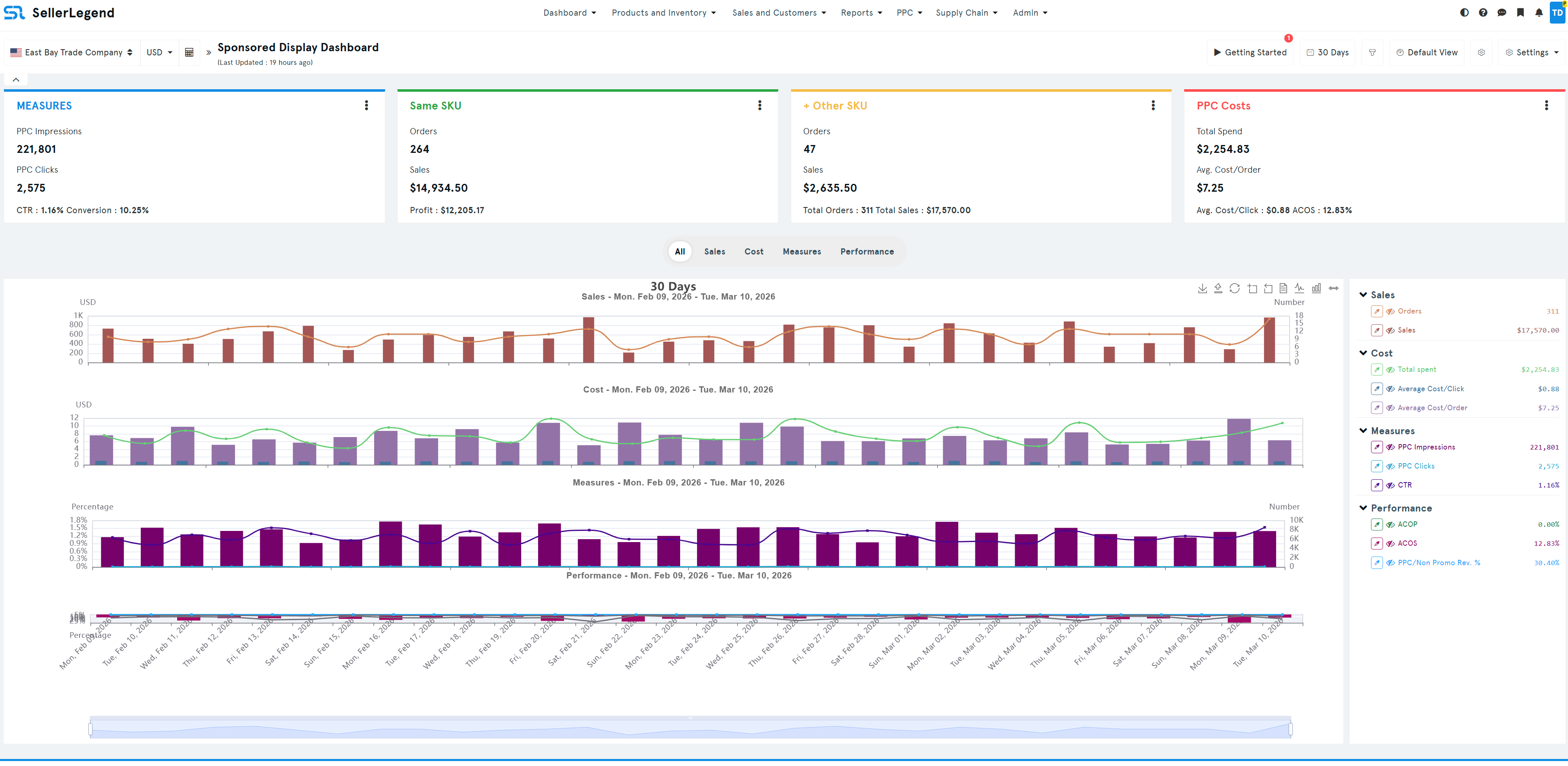This screenshot has height=766, width=1568.
Task: Hide the ACOS series eye toggle
Action: [1391, 543]
